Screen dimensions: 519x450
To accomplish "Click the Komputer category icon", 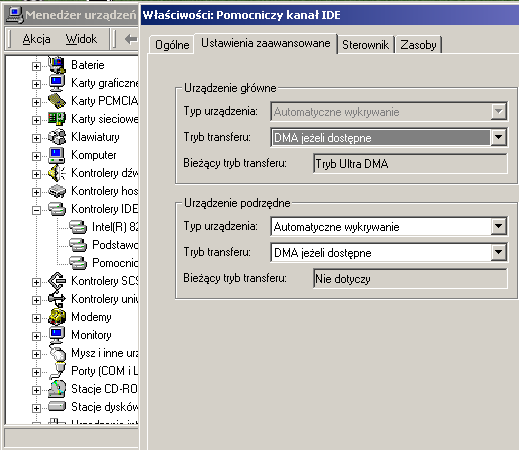I will [57, 155].
